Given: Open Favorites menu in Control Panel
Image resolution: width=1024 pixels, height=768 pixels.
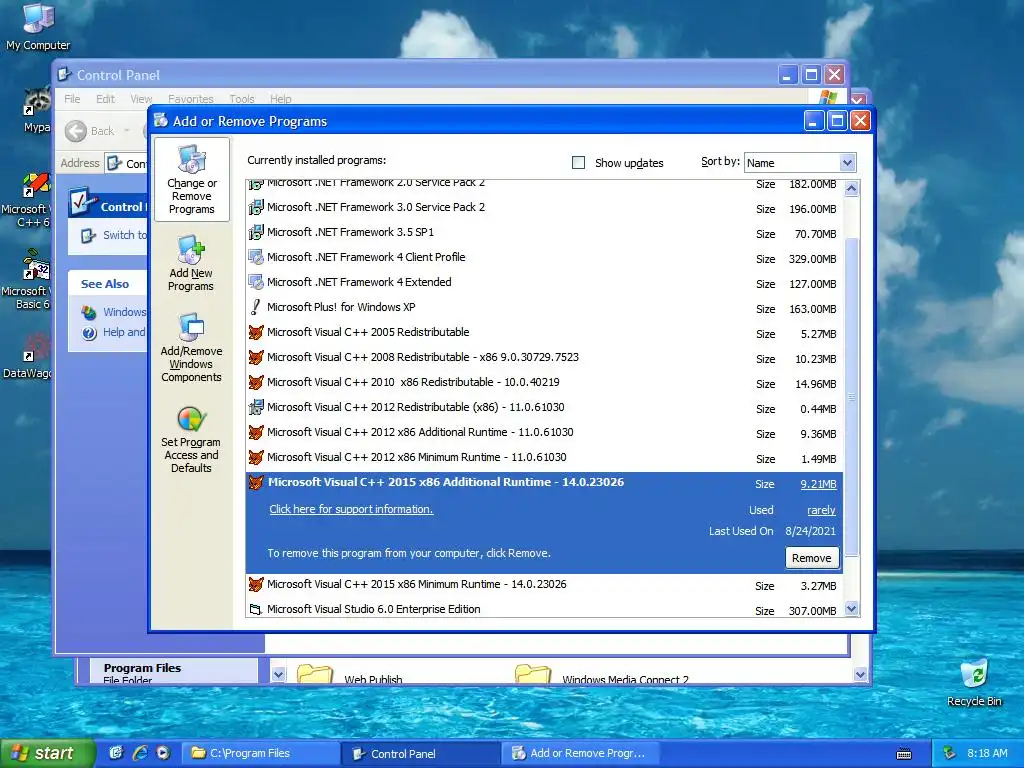Looking at the screenshot, I should [x=191, y=99].
